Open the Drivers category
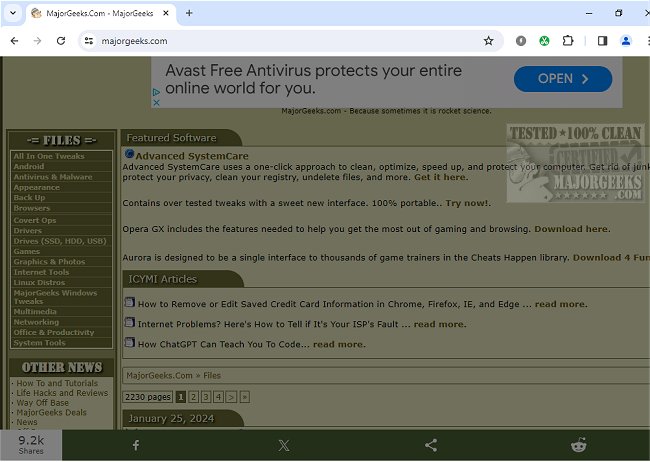 coord(27,231)
